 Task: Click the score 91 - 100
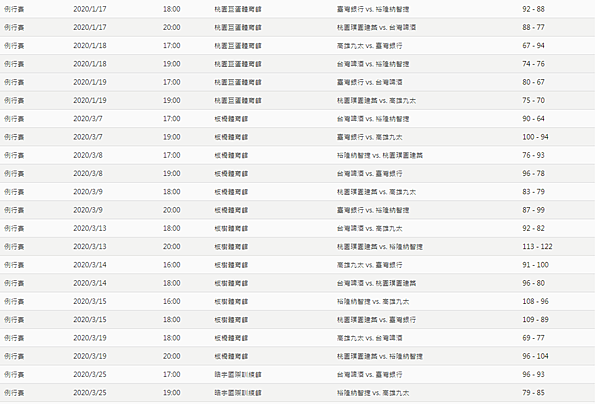pyautogui.click(x=535, y=265)
